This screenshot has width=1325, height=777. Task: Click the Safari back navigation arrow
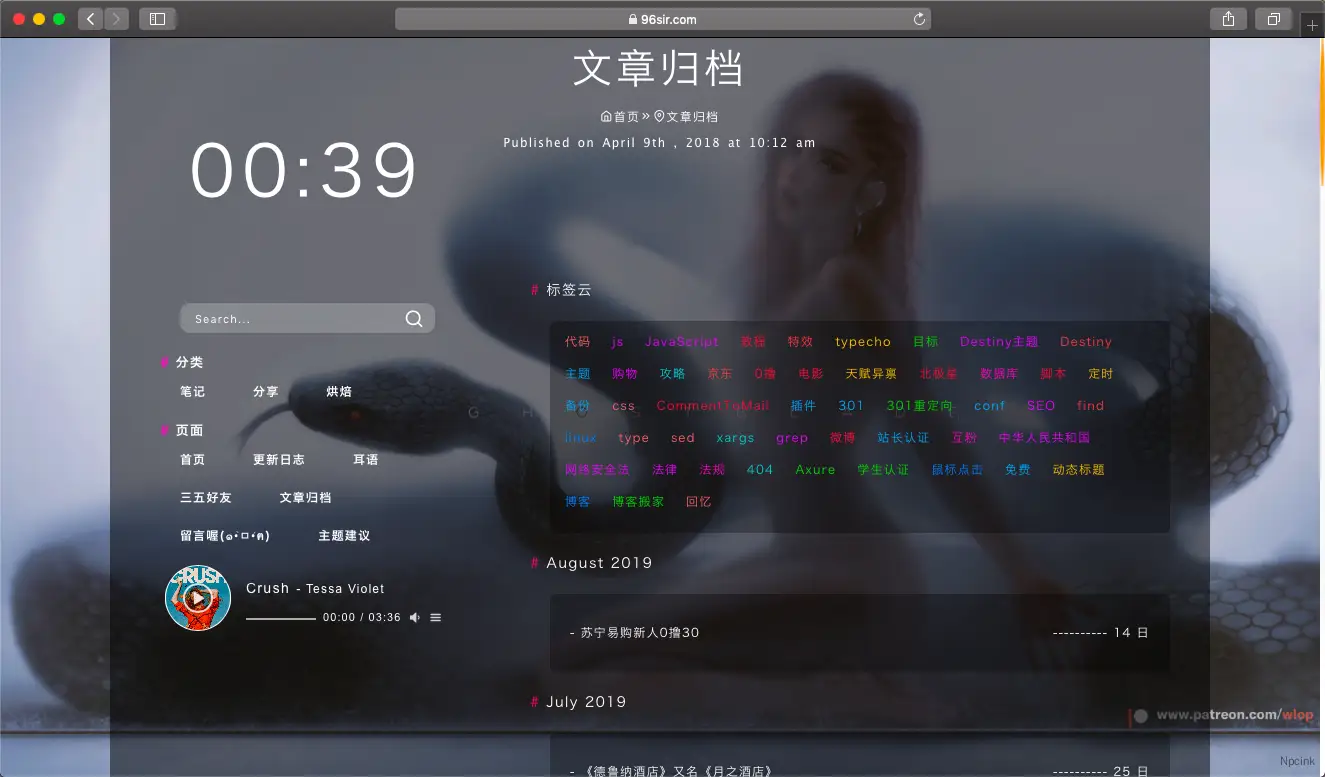tap(90, 17)
